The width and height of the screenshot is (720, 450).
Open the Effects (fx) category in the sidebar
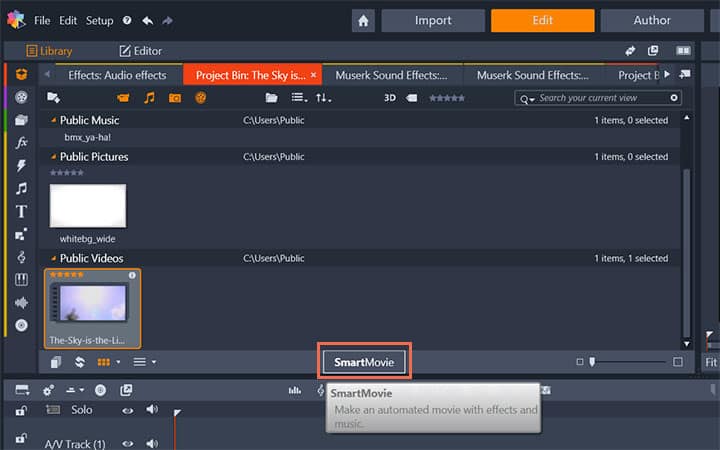21,142
